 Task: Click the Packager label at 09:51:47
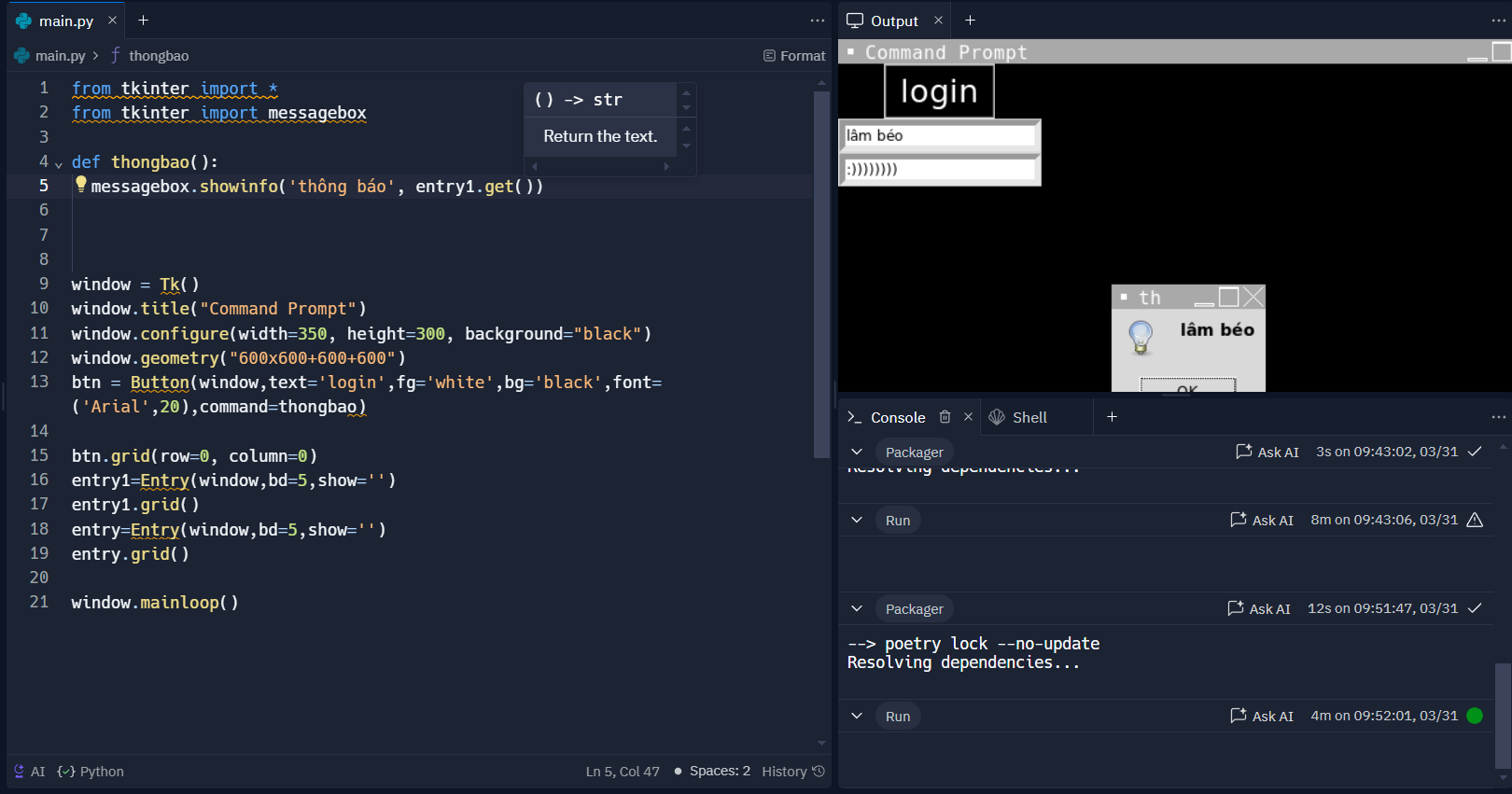point(915,609)
